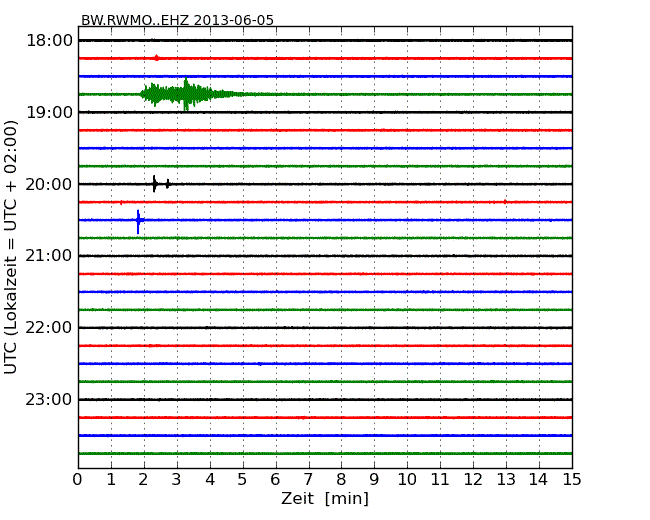The height and width of the screenshot is (520, 650).
Task: Click the smaller second black spike on 20:00 trace
Action: pos(167,184)
